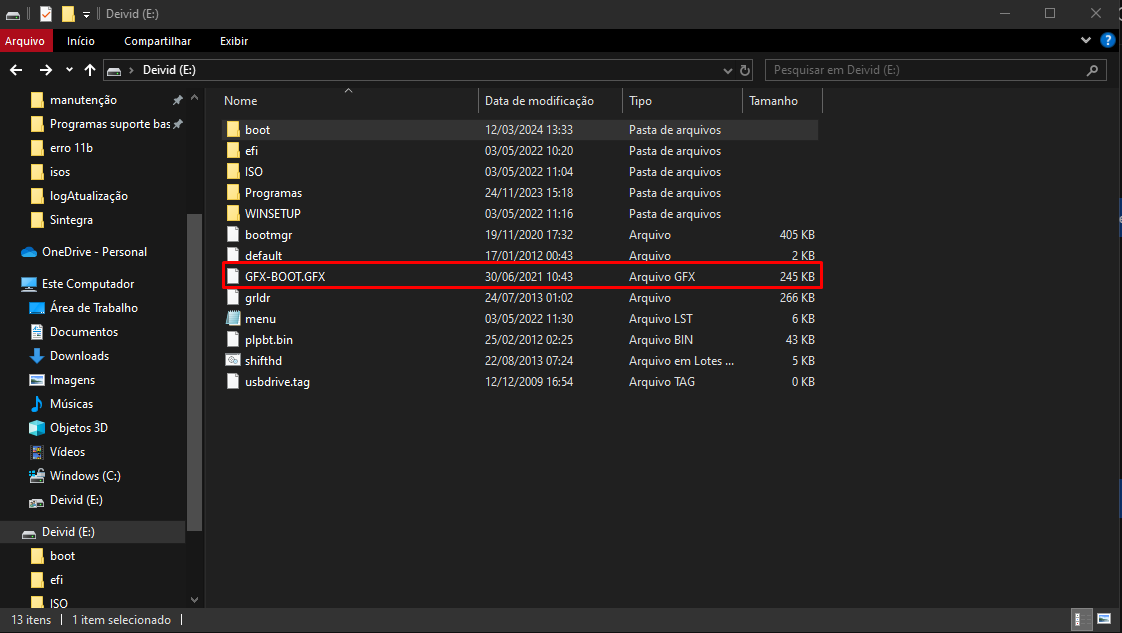Click the breadcrumb chevron before Deivid (E:)
The image size is (1122, 633).
point(132,70)
